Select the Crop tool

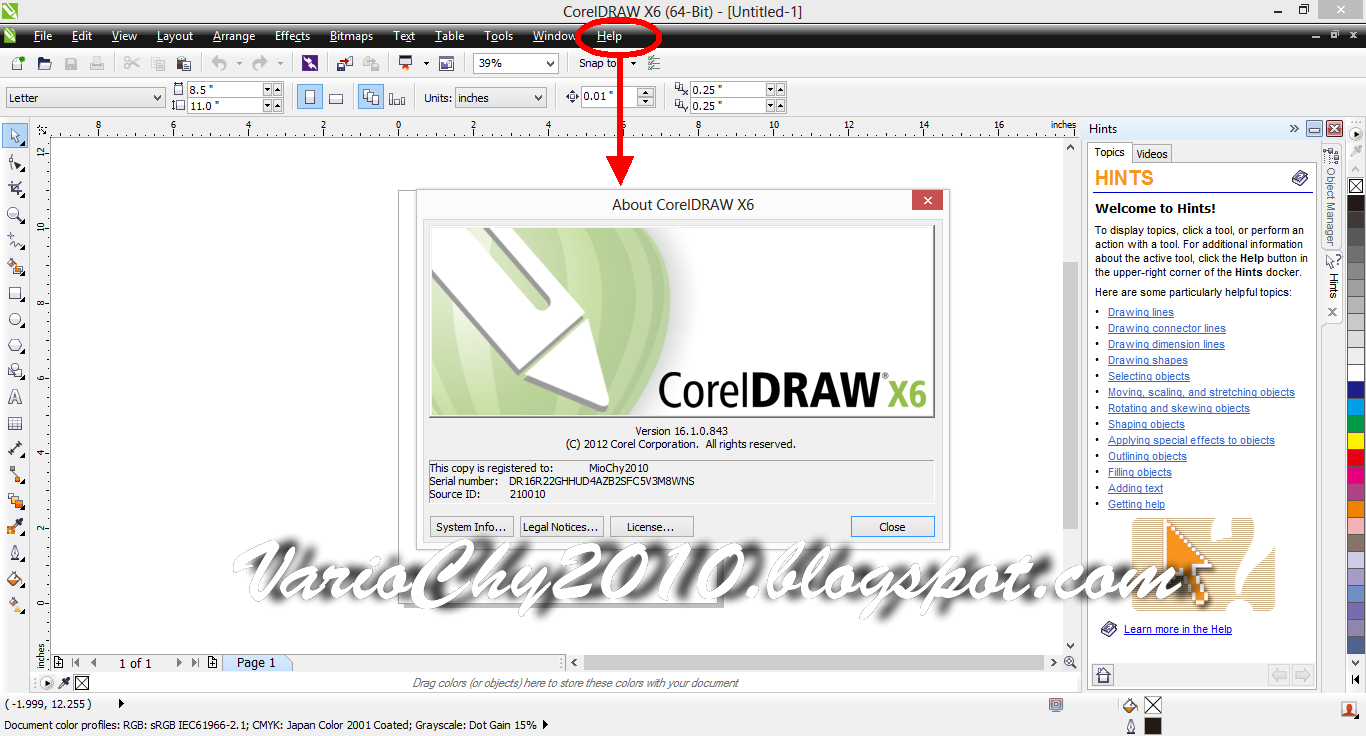click(x=15, y=188)
